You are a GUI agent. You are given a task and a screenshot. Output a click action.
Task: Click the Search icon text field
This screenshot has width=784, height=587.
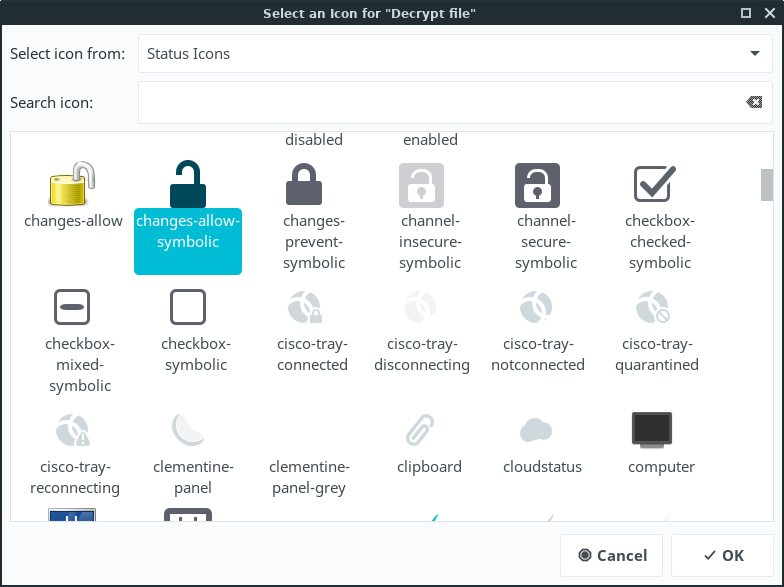[440, 103]
